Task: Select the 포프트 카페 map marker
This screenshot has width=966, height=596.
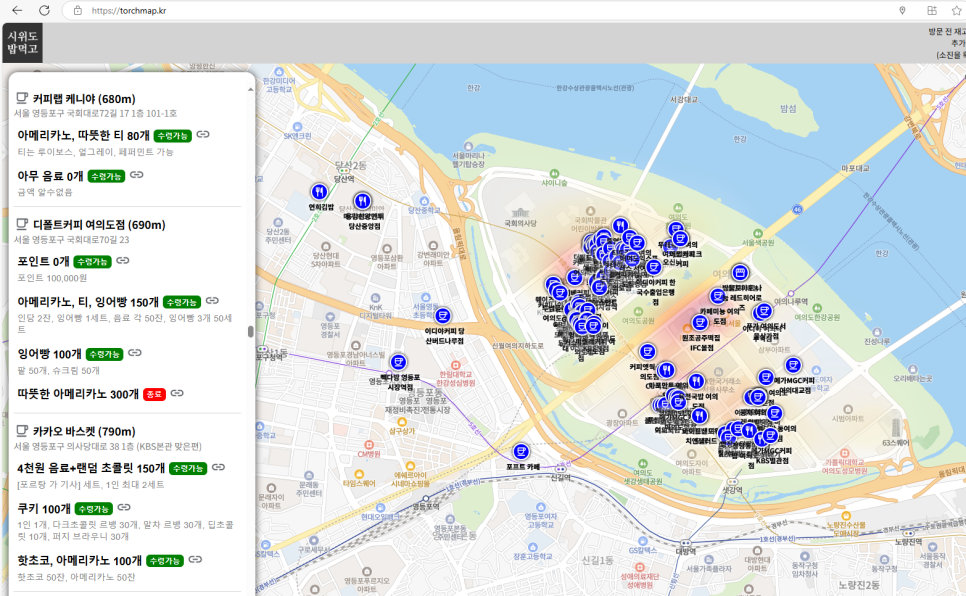Action: click(x=521, y=452)
